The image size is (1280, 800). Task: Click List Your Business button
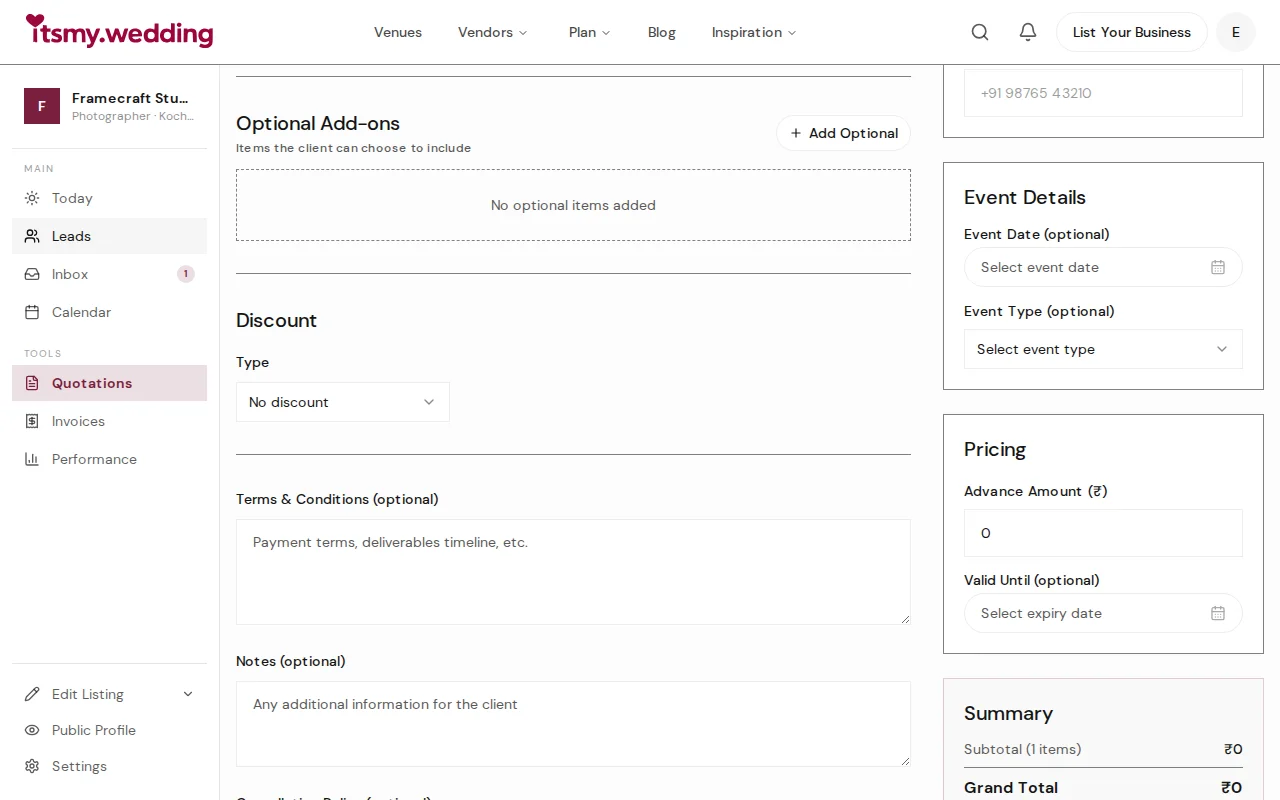(1131, 32)
